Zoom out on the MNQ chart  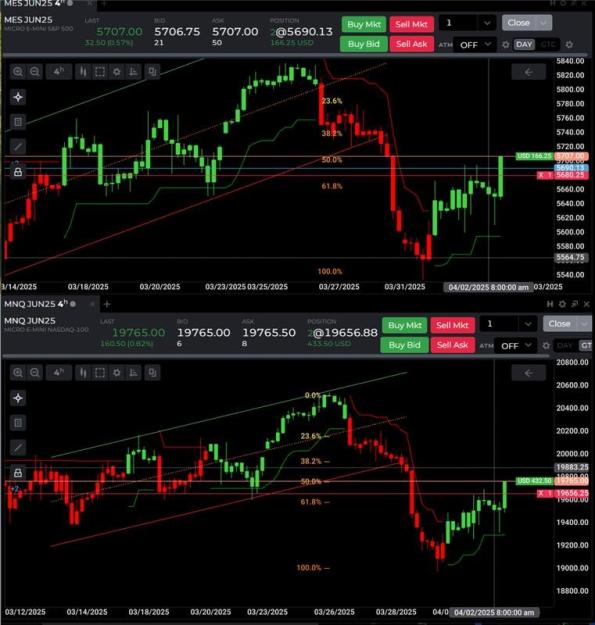click(x=35, y=373)
